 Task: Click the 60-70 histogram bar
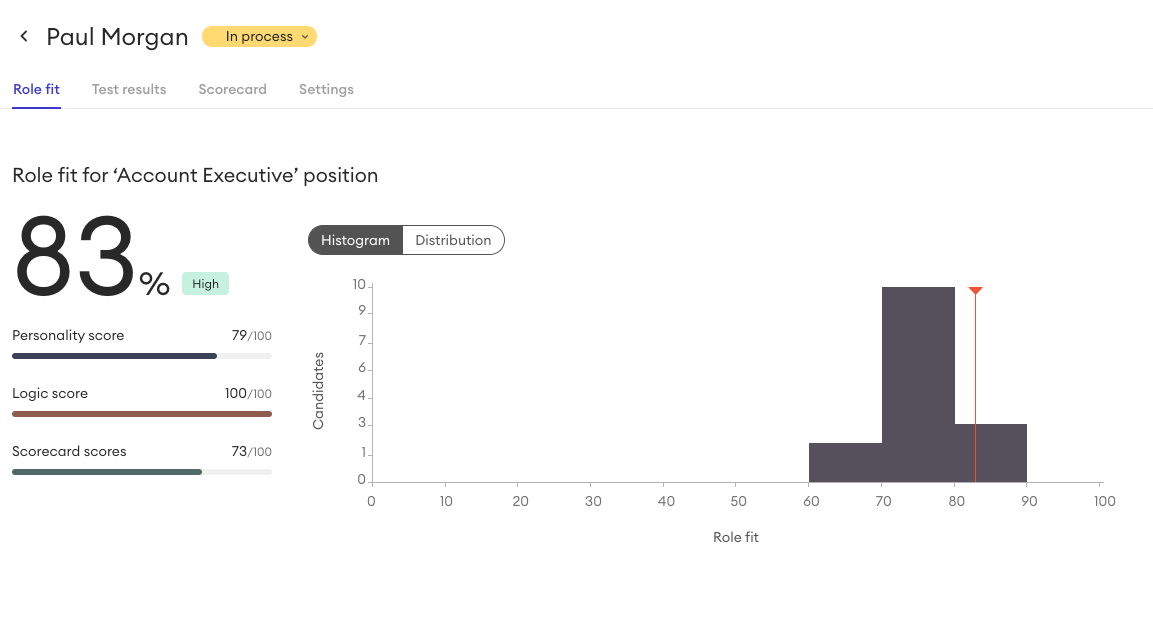[x=845, y=463]
